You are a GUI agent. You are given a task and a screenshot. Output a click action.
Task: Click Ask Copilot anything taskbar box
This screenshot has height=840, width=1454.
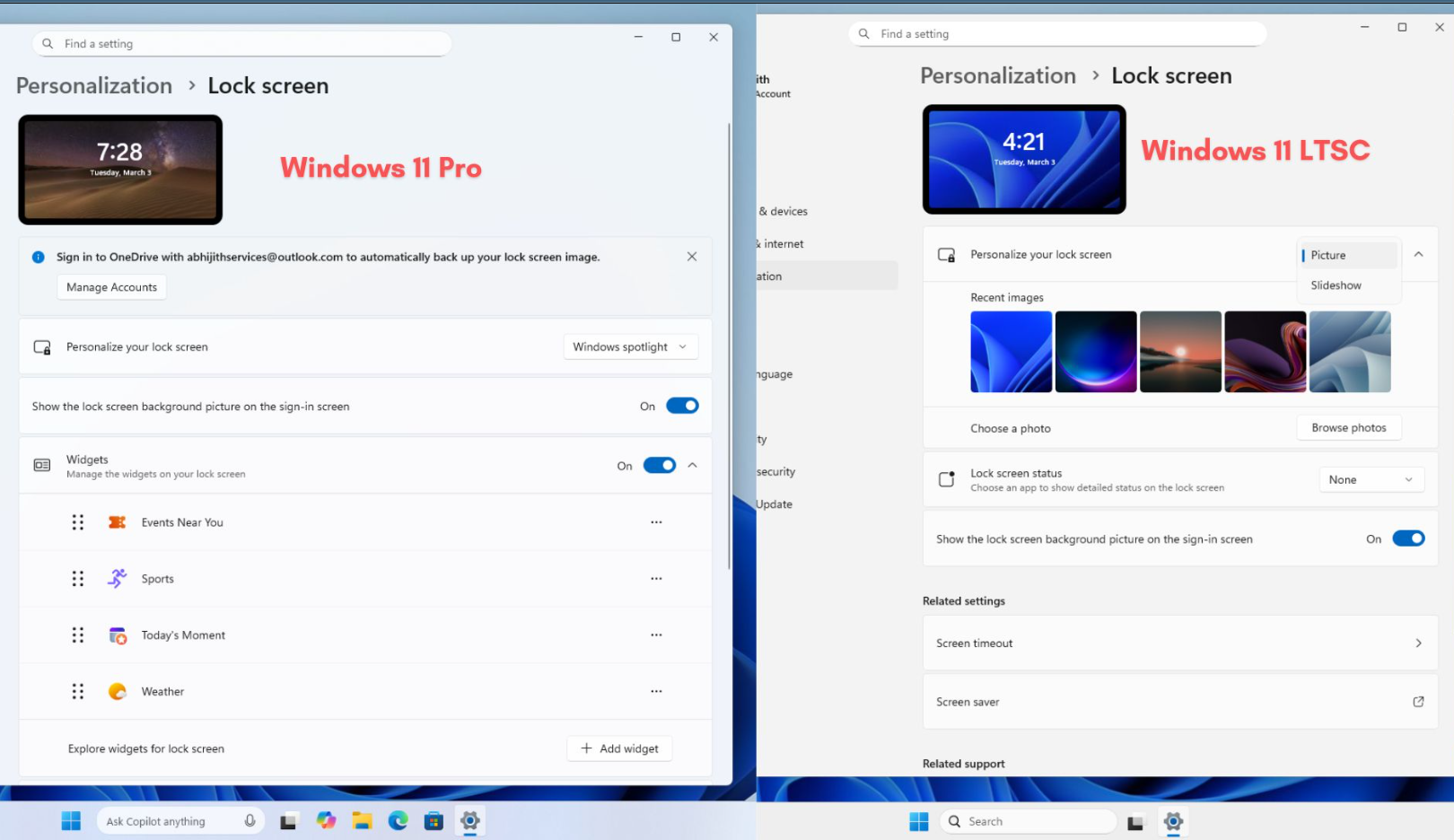(180, 821)
